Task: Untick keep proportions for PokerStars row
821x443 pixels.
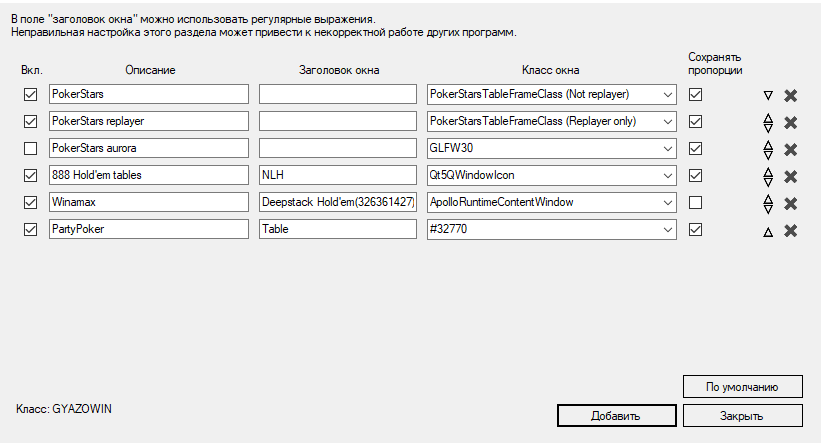Action: coord(695,94)
